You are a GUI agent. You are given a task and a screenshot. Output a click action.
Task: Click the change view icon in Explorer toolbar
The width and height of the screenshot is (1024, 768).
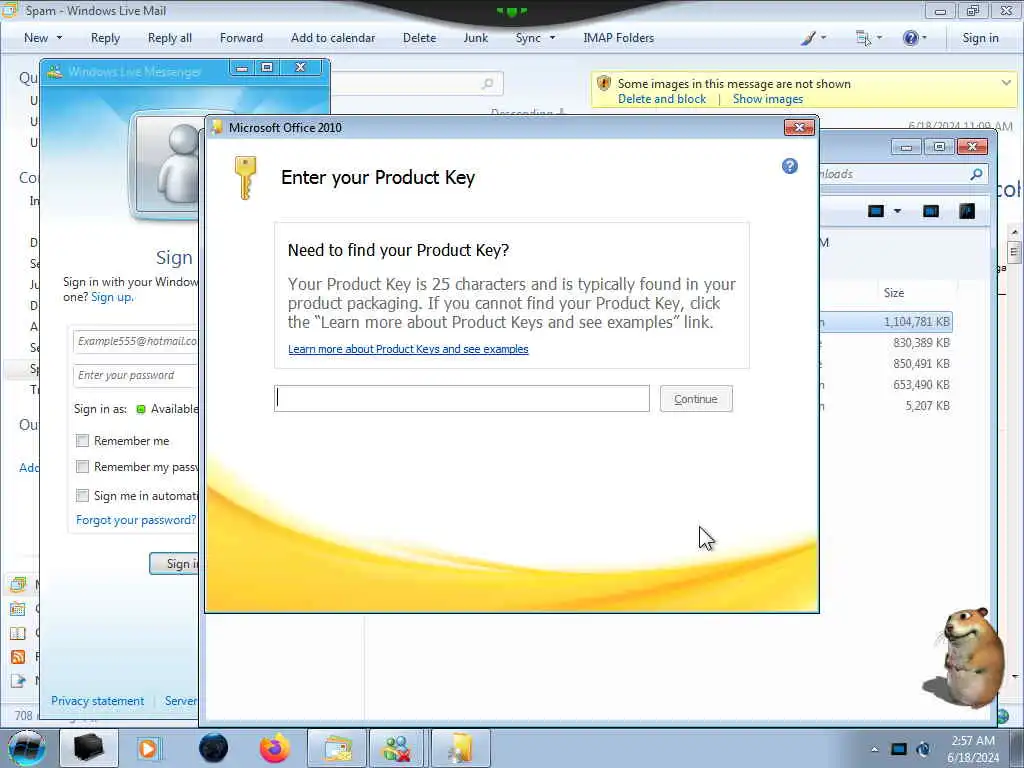click(x=876, y=211)
